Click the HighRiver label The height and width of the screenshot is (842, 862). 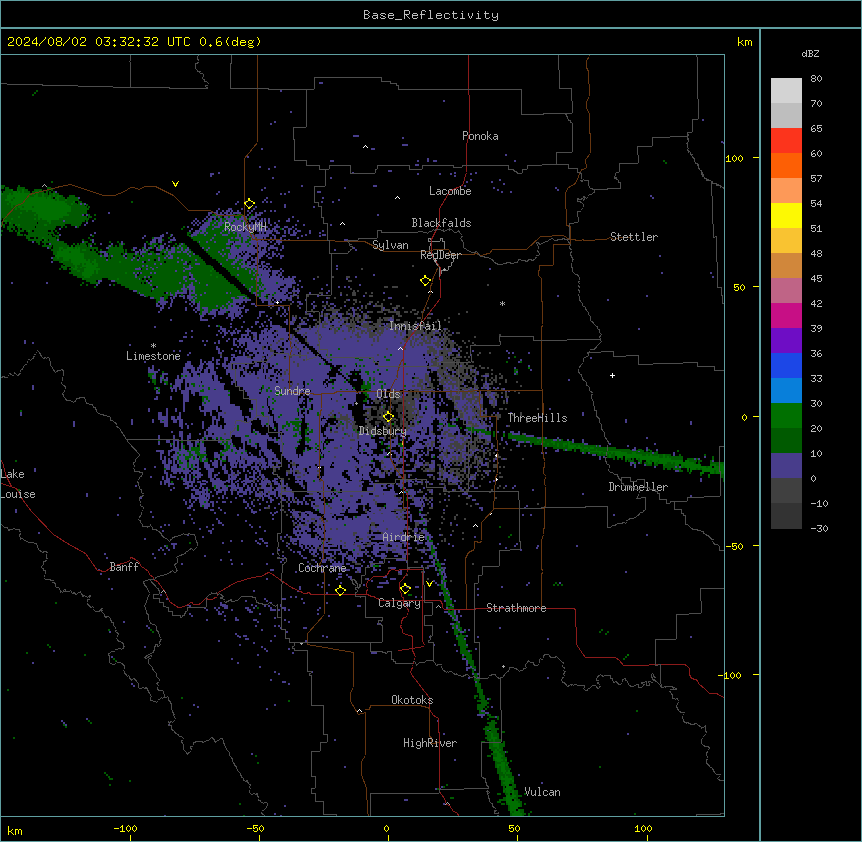(430, 743)
